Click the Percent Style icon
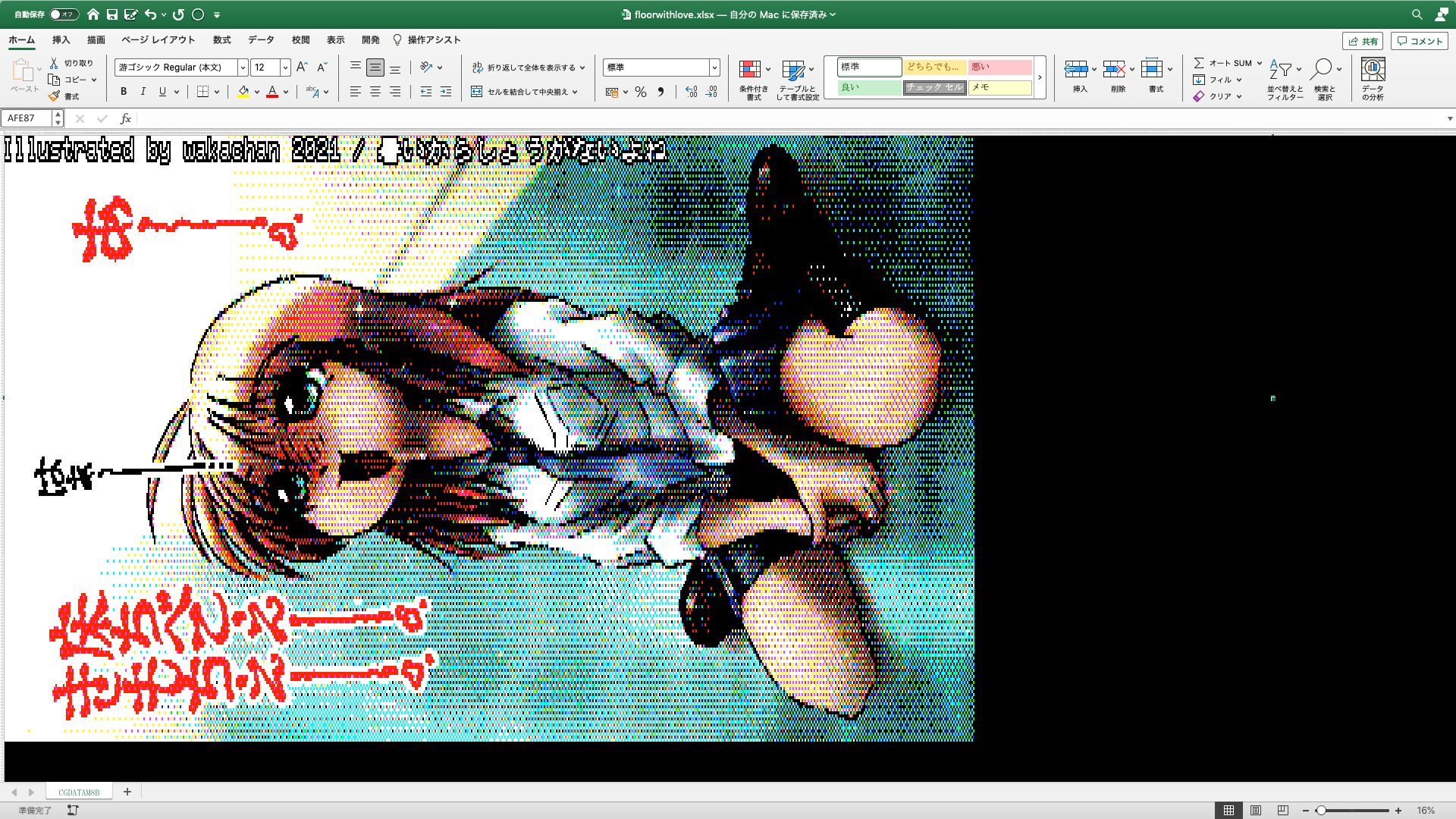 point(641,92)
